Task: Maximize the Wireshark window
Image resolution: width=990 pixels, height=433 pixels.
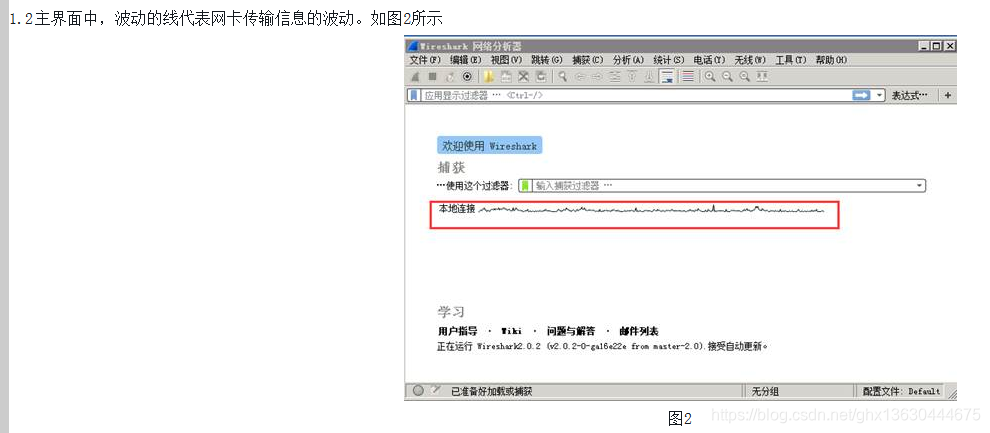Action: click(x=936, y=46)
